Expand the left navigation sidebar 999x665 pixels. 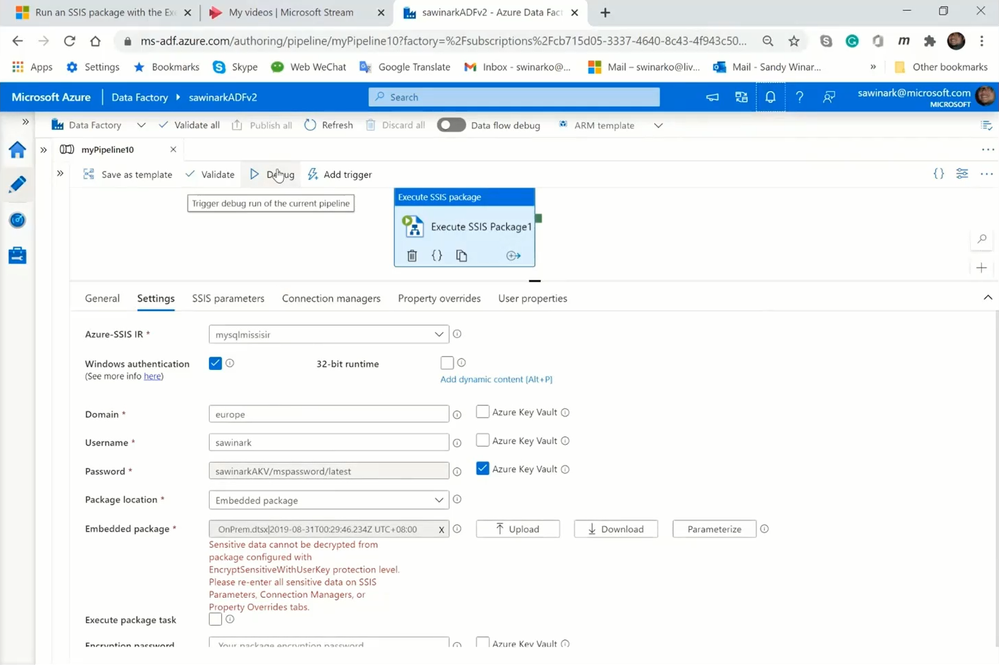point(25,121)
